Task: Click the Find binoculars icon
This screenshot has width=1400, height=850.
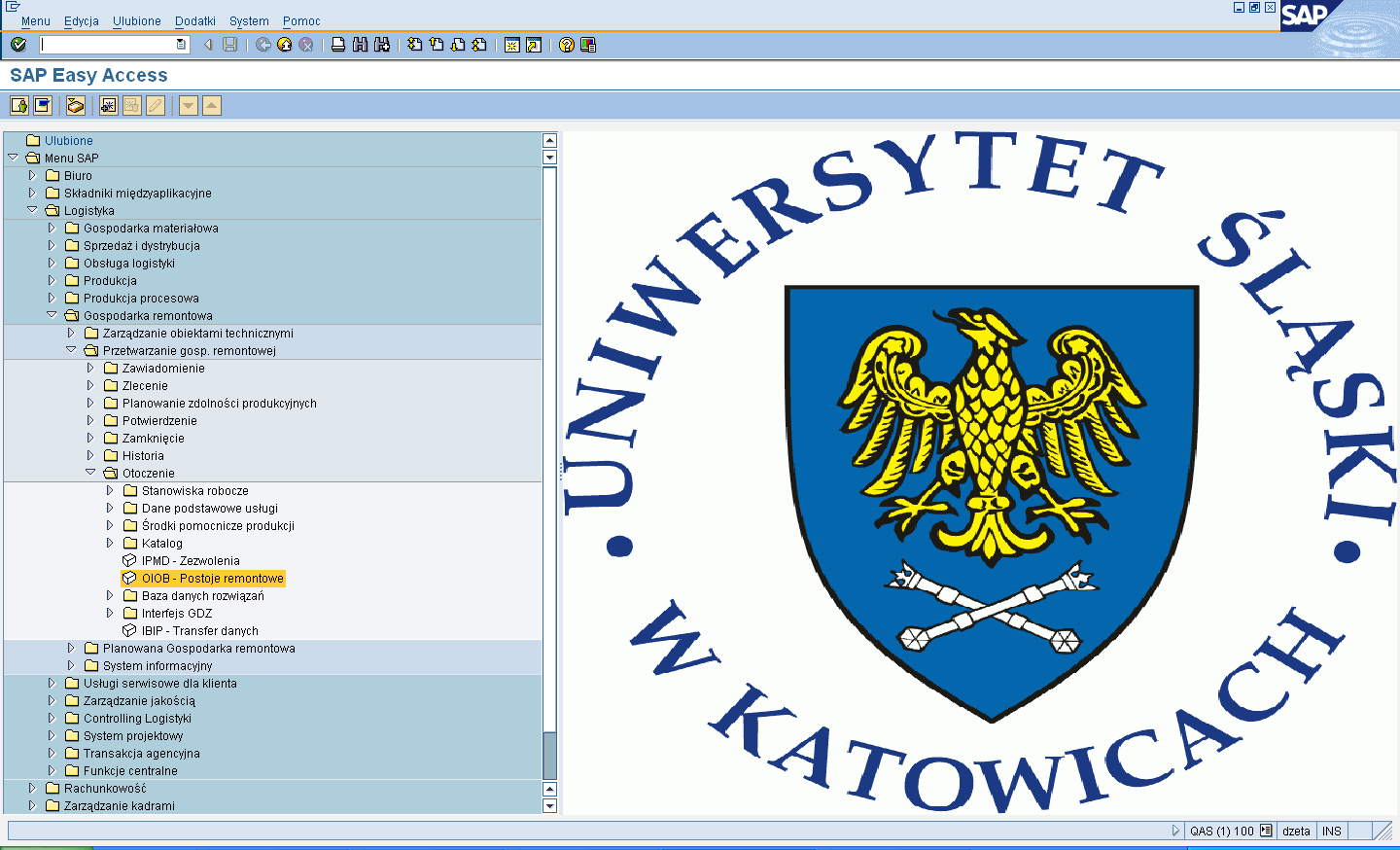Action: pyautogui.click(x=360, y=45)
